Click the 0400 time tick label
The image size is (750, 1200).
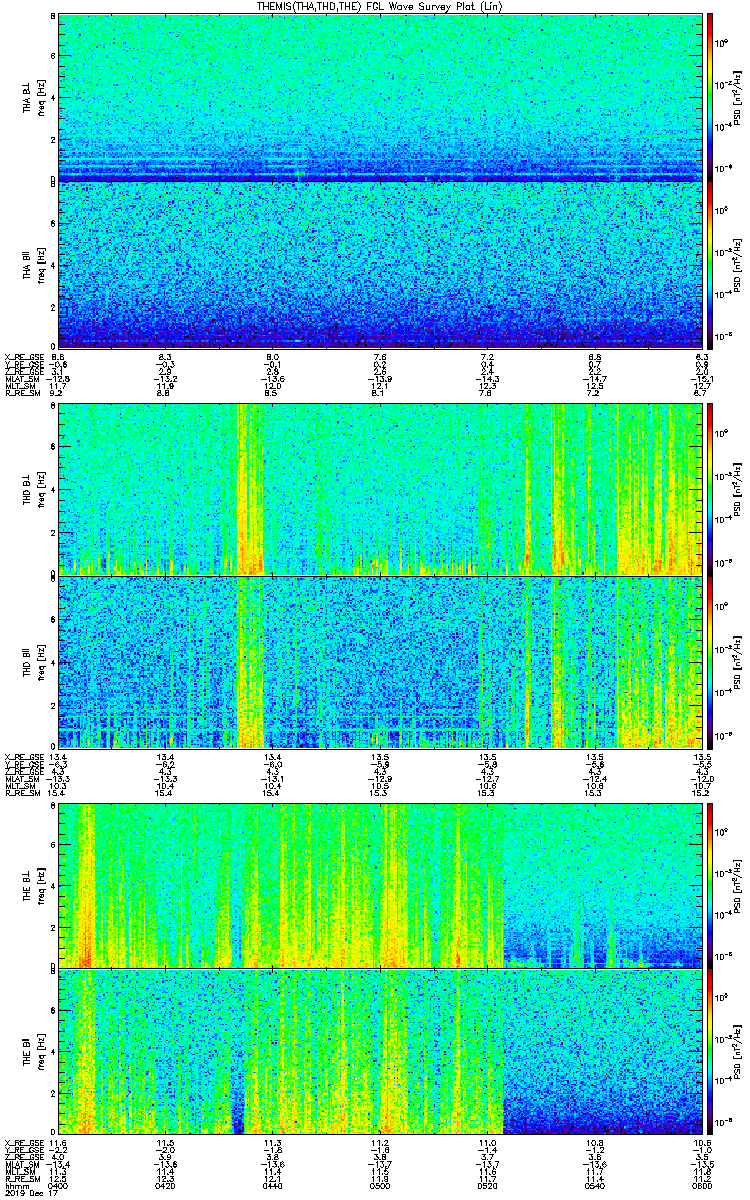pyautogui.click(x=58, y=1186)
